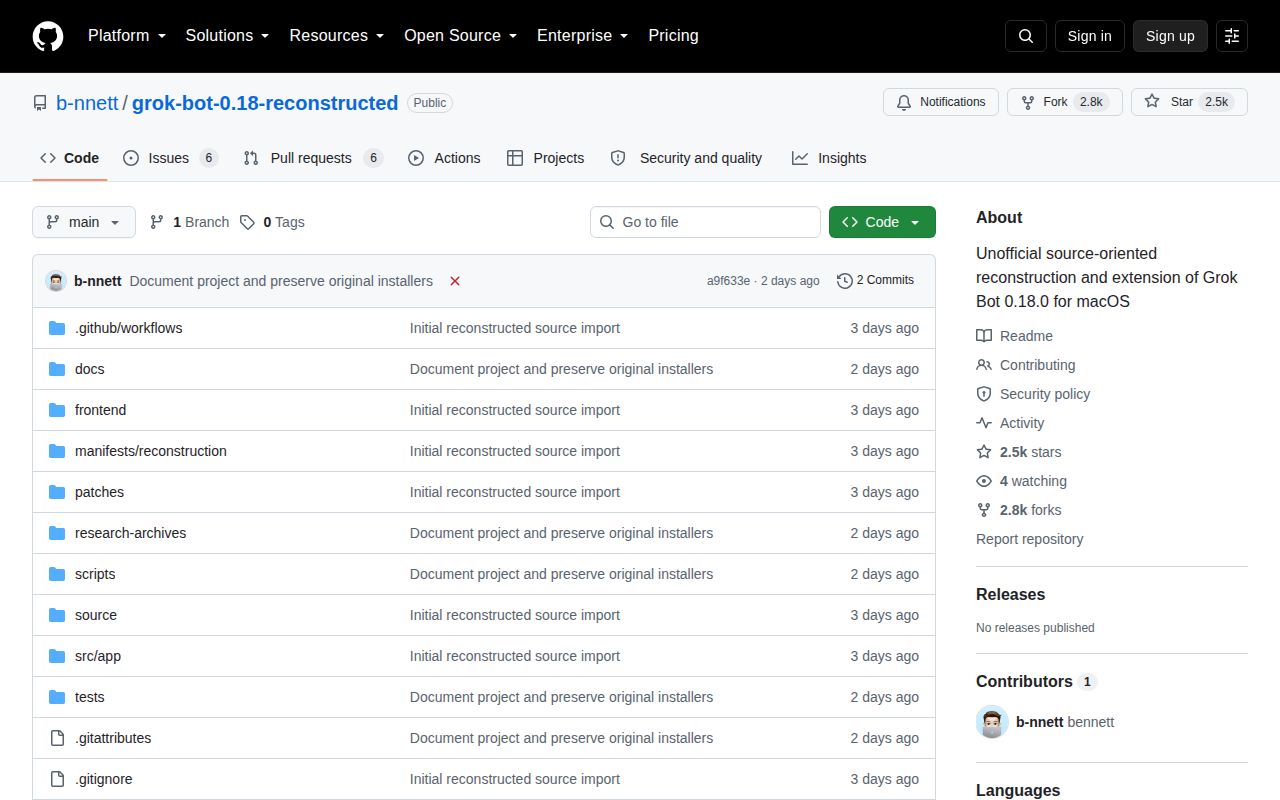Viewport: 1280px width, 800px height.
Task: Click the docs folder icon
Action: [x=57, y=369]
